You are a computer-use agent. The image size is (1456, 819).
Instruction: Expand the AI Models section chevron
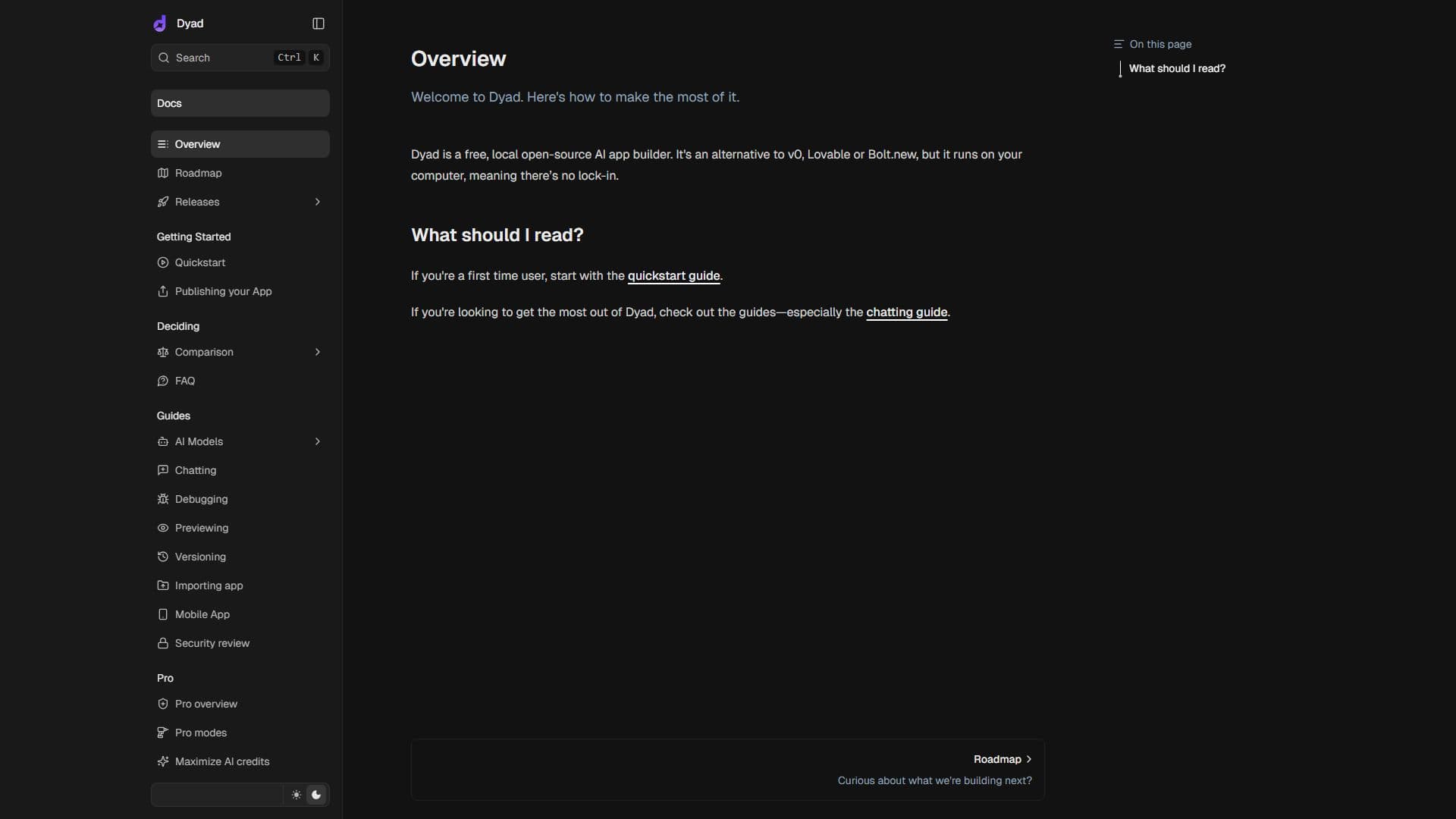318,441
